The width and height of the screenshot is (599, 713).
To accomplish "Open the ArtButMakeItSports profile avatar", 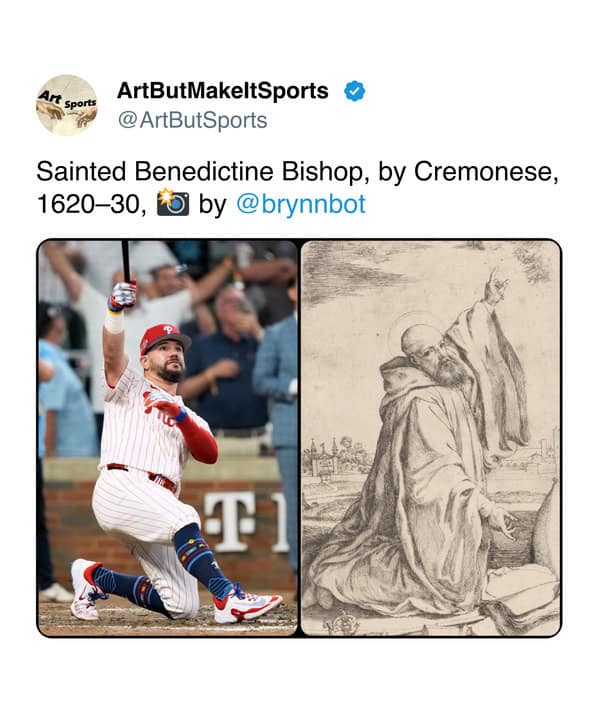I will click(67, 105).
